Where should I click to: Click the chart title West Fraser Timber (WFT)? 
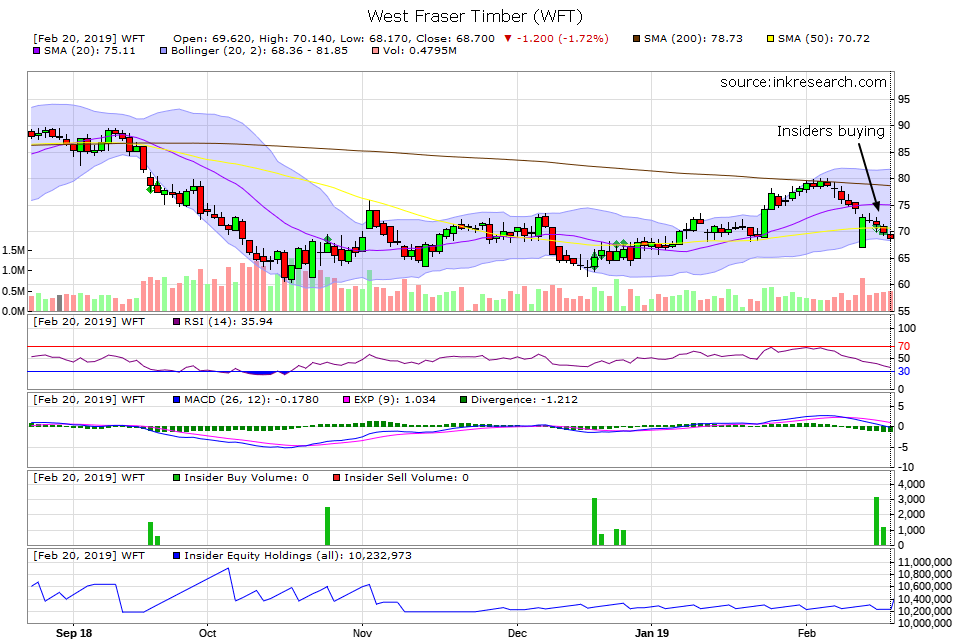click(x=475, y=16)
